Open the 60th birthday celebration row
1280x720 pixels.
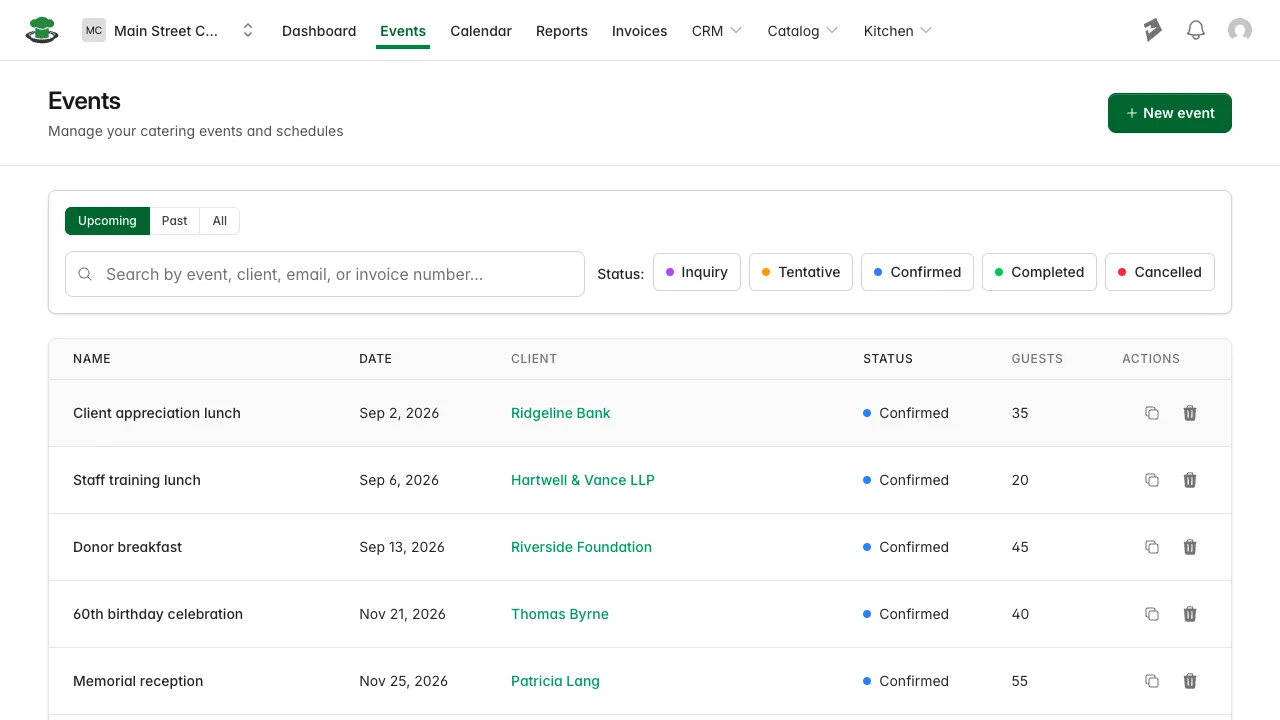pyautogui.click(x=640, y=614)
